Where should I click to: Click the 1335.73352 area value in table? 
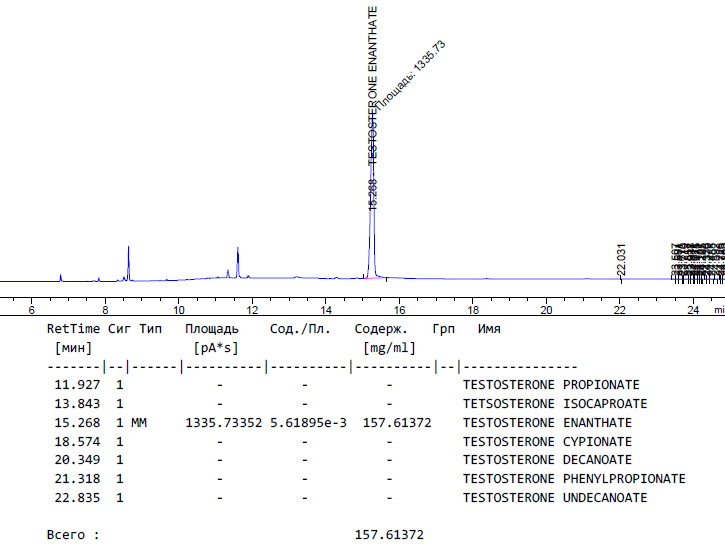coord(223,423)
